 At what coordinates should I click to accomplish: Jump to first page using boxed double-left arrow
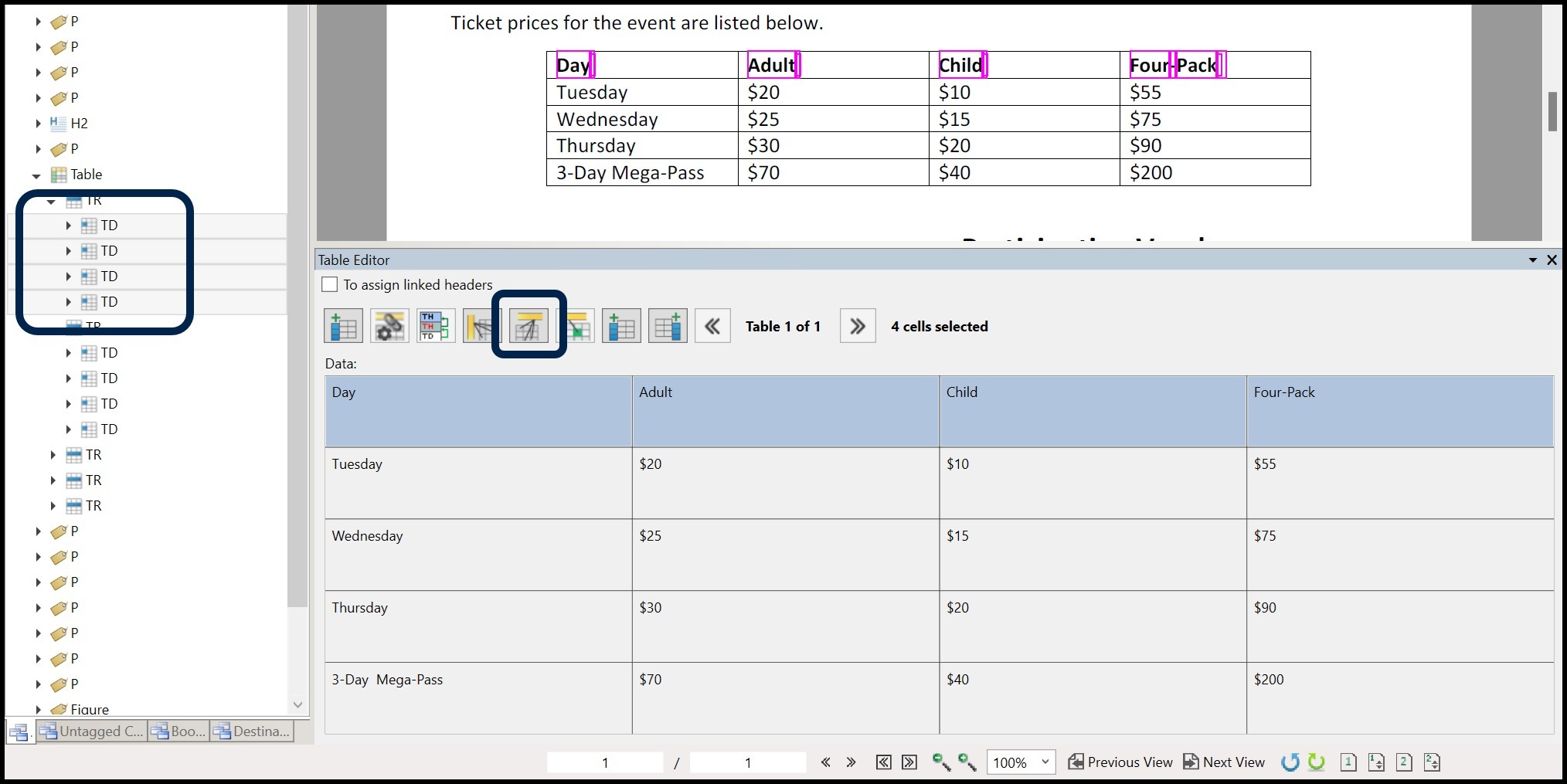pos(884,762)
